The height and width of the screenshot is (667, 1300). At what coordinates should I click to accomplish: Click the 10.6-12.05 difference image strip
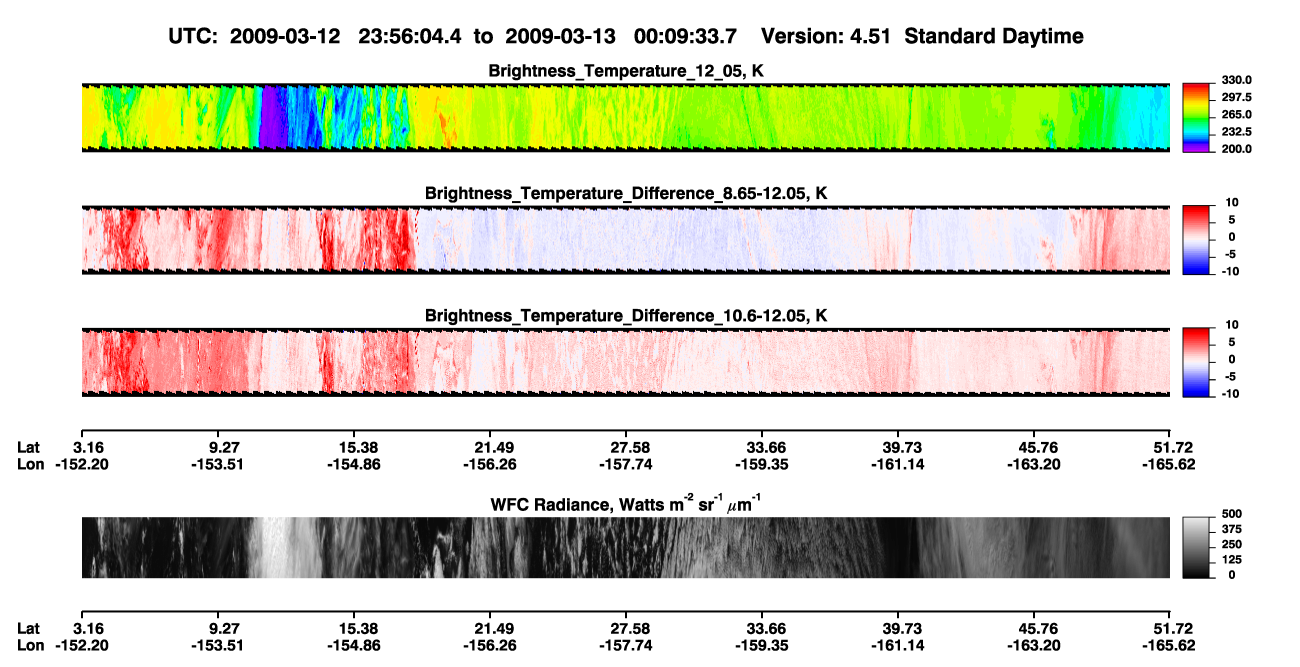pyautogui.click(x=625, y=362)
